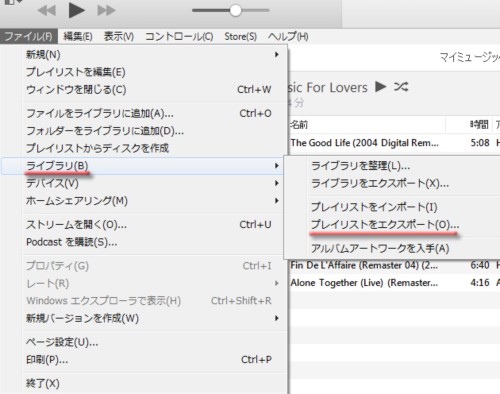The width and height of the screenshot is (500, 394).
Task: Open the コントロール(C) menu
Action: pos(179,36)
